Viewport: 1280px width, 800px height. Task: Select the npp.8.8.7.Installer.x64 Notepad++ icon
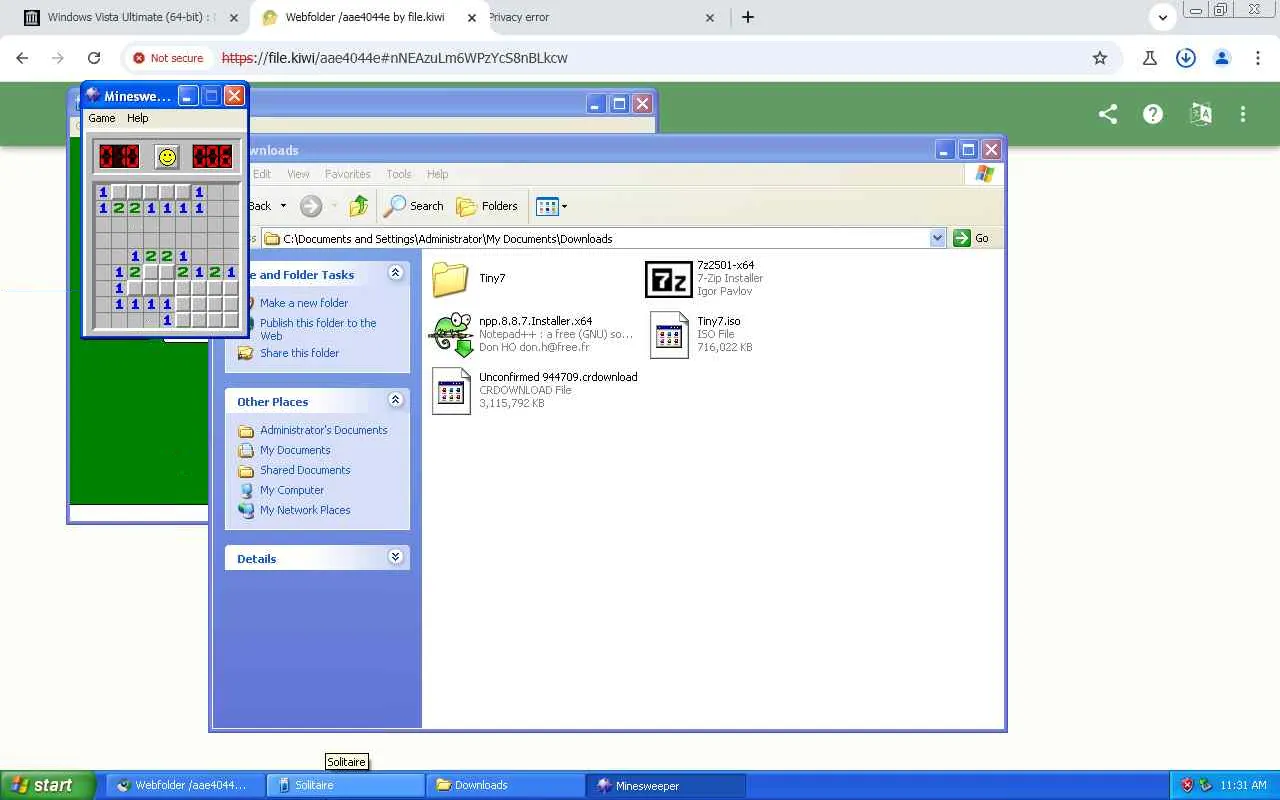451,334
